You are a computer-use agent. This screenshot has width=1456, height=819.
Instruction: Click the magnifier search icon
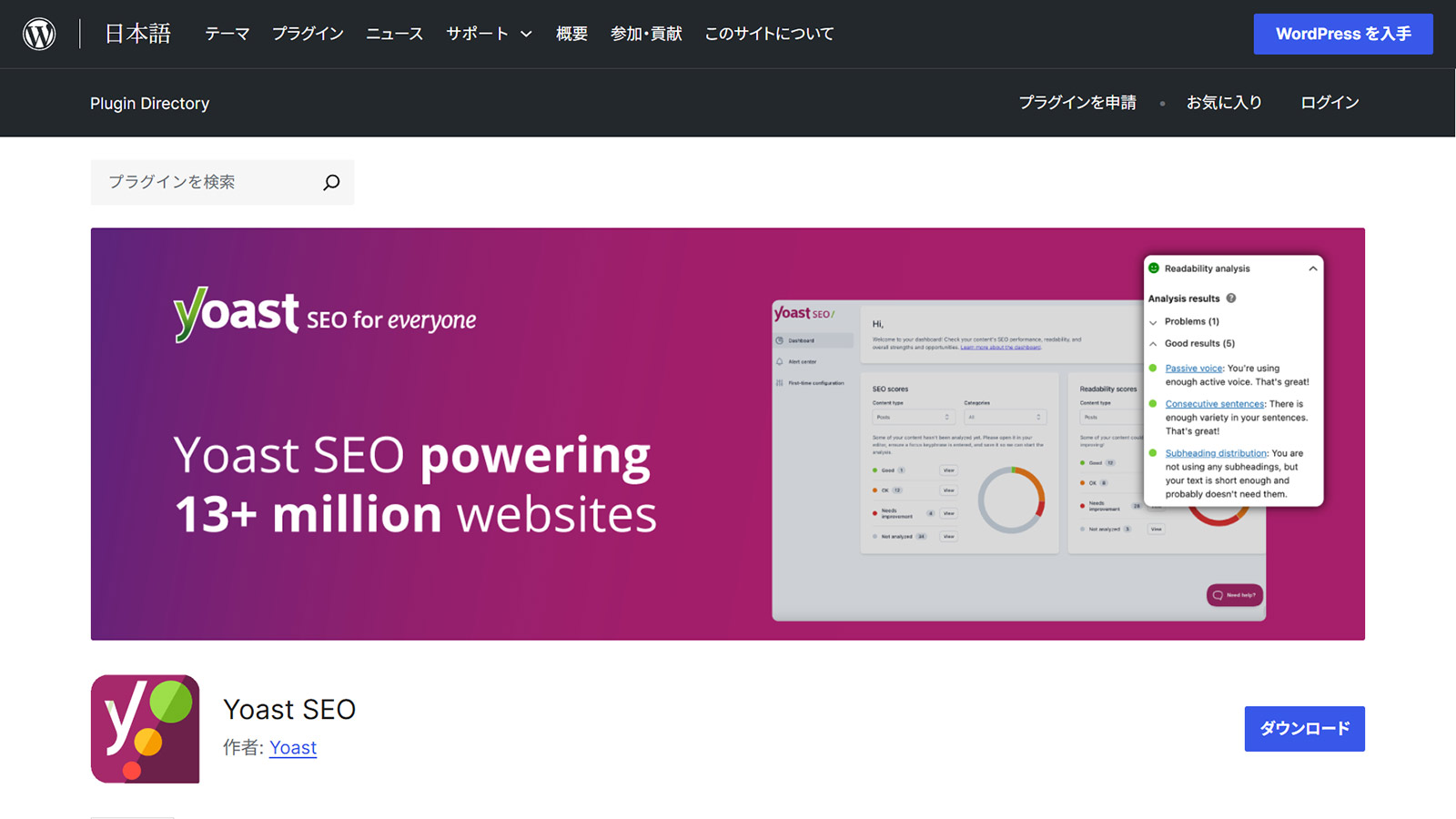click(x=331, y=182)
